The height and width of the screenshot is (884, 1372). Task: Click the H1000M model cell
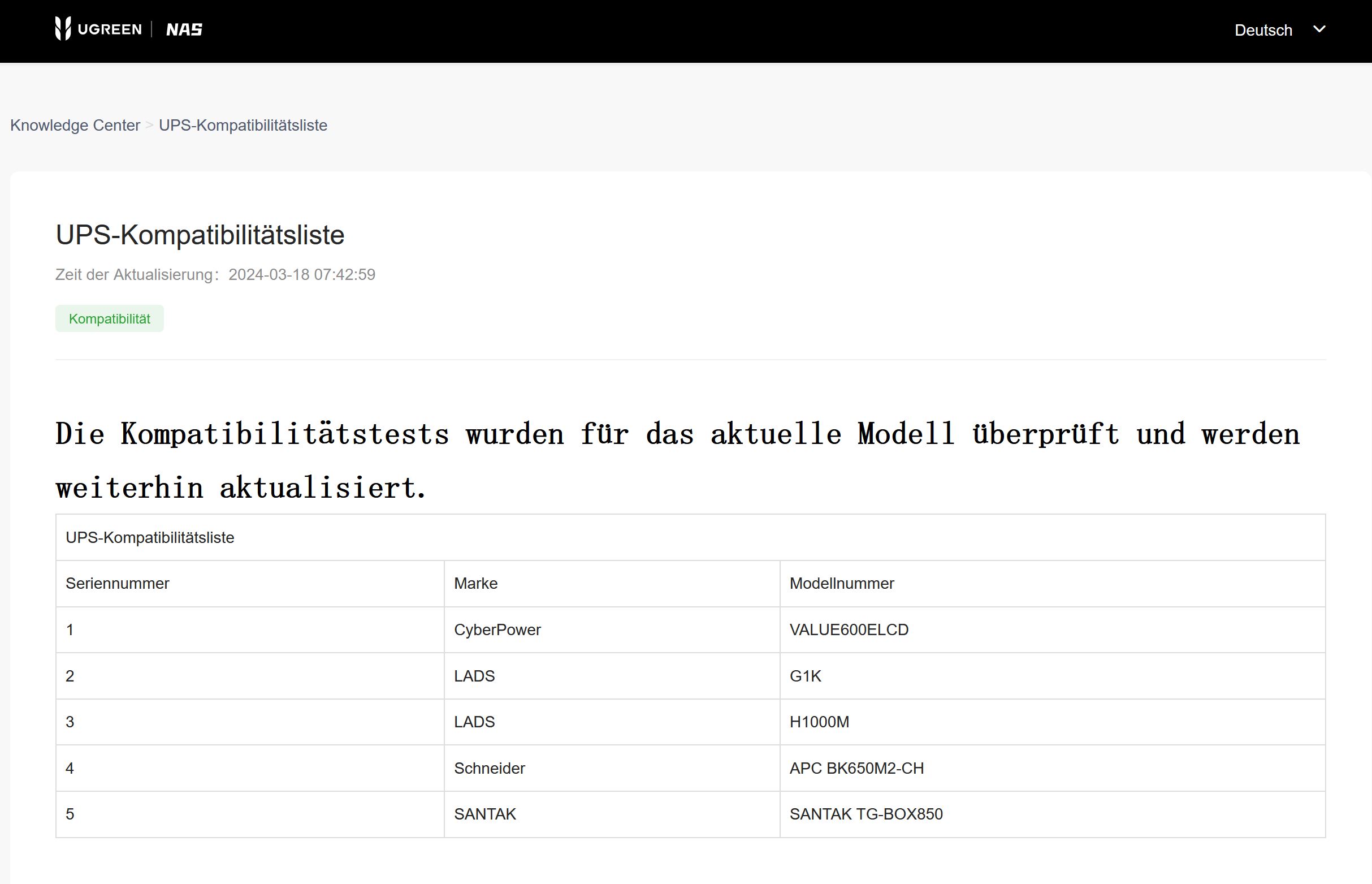coord(819,722)
